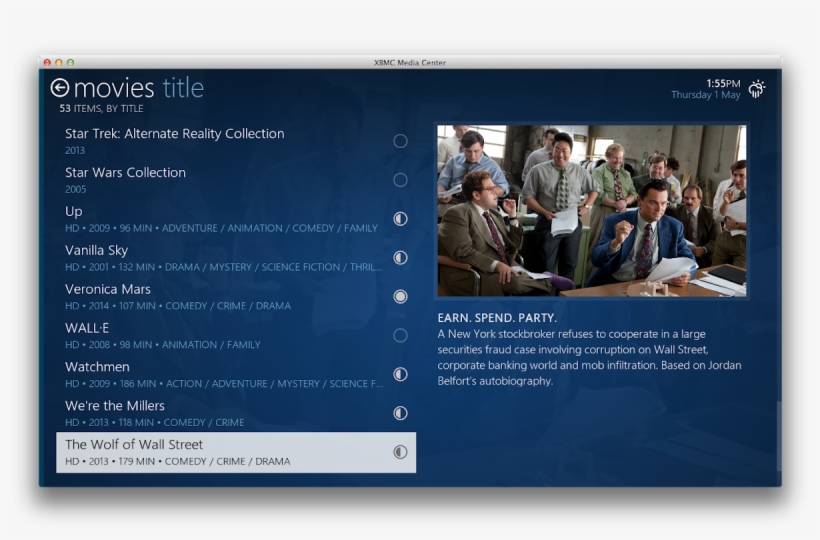Click empty circle for Star Trek Collection
Viewport: 820px width, 540px height.
pyautogui.click(x=400, y=141)
